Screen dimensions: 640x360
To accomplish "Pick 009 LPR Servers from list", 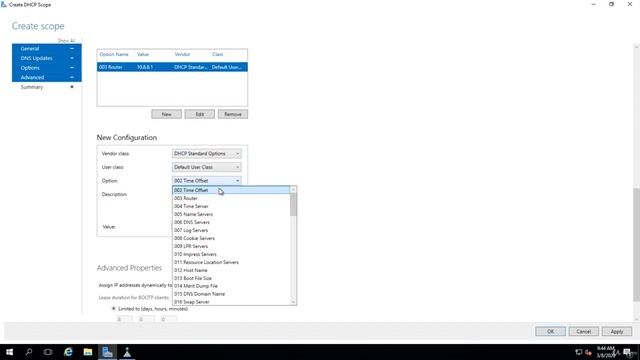I will pos(231,246).
